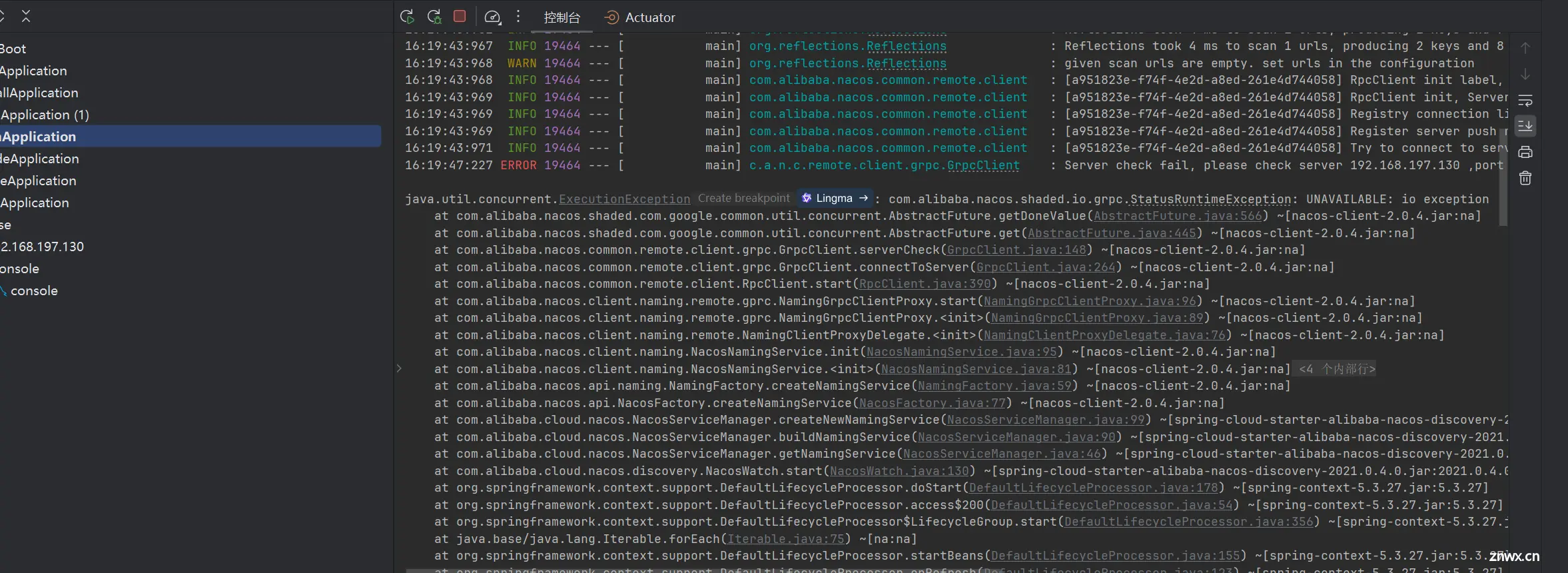Open AbstractFuture.java:566 link

click(1177, 216)
